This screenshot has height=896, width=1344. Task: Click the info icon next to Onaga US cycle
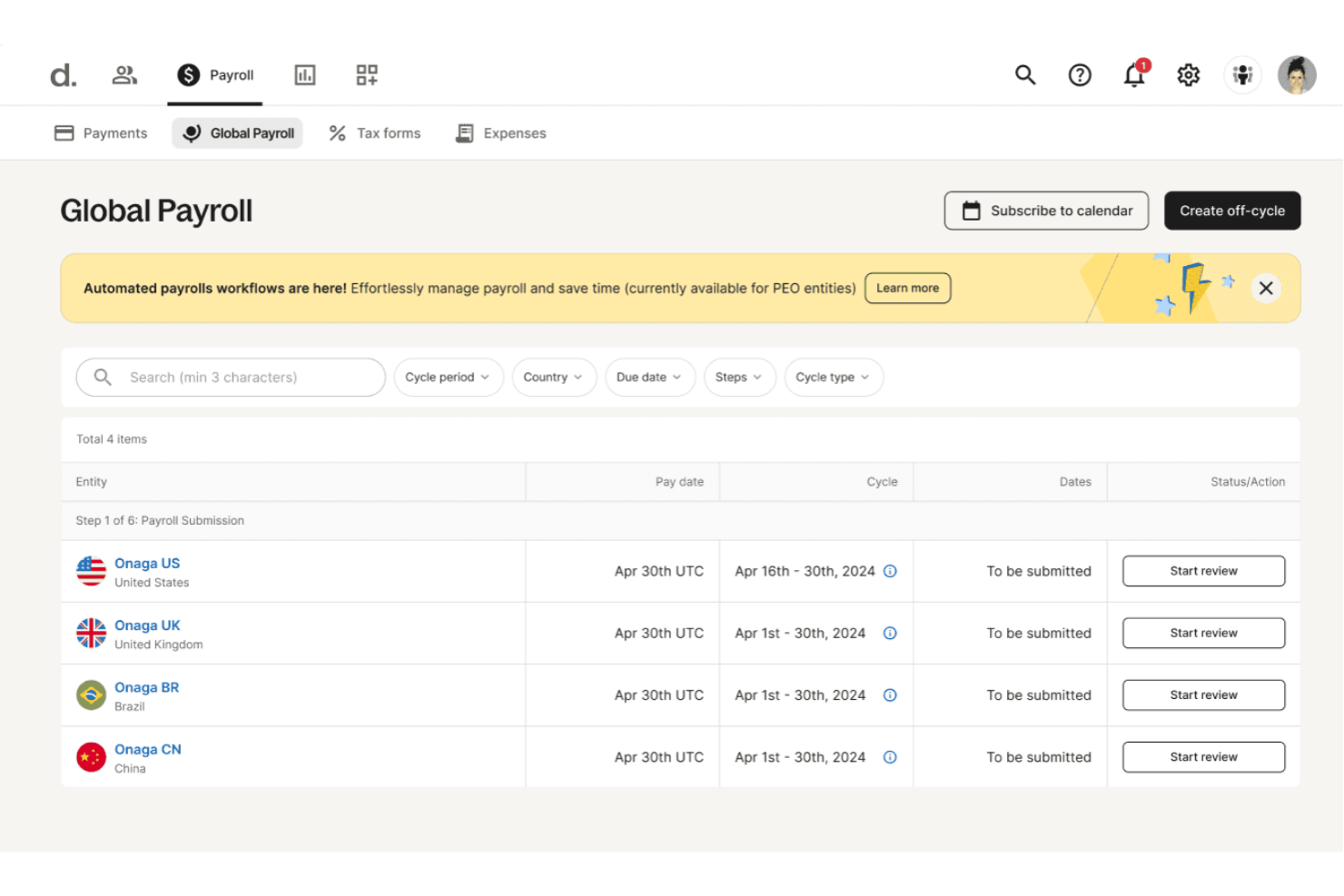click(890, 571)
